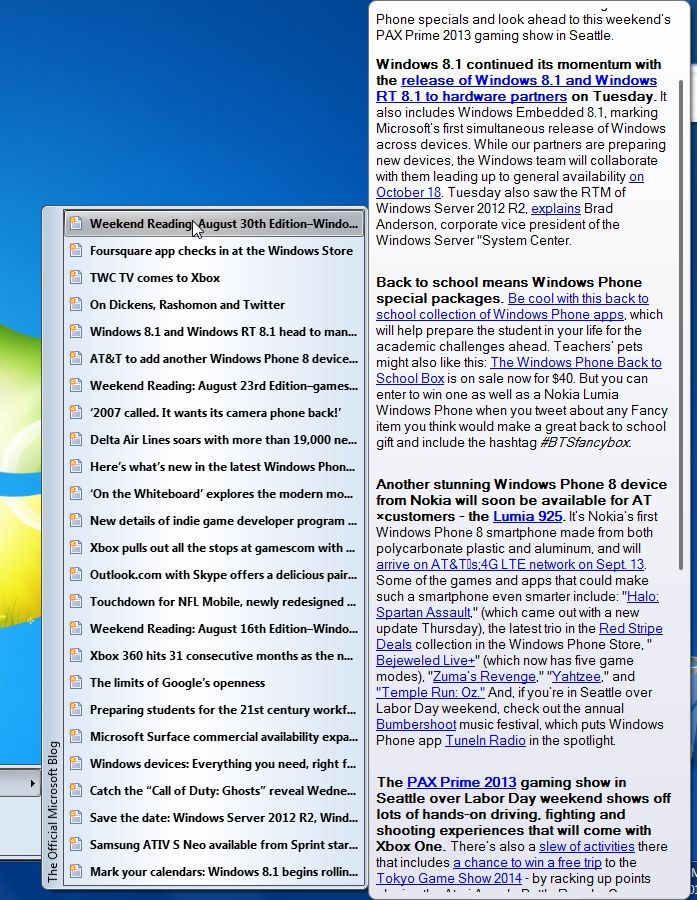Click the feed icon beside Mark your calendars entry
Screen dimensions: 697x900
pyautogui.click(x=76, y=871)
